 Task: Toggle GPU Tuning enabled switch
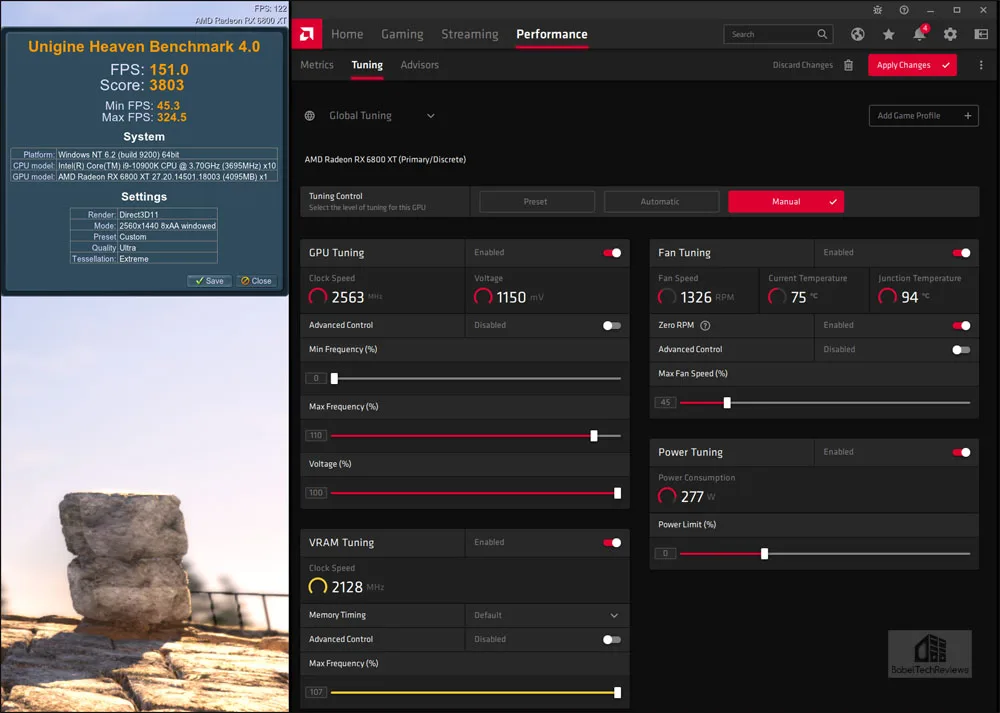pyautogui.click(x=612, y=253)
